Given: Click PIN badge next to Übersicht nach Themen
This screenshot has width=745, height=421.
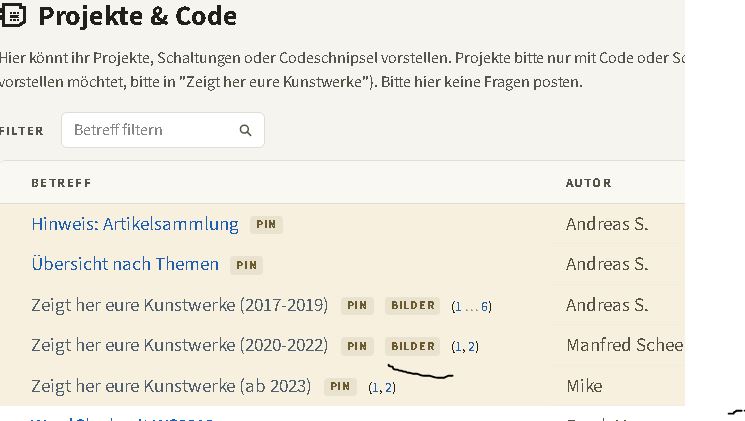Looking at the screenshot, I should coord(247,265).
